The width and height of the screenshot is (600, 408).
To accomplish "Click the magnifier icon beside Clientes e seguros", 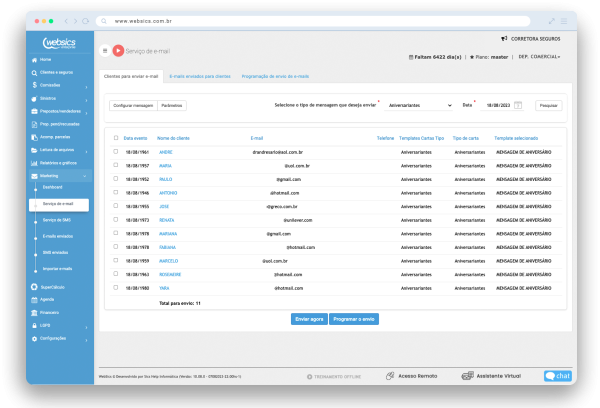I will (34, 73).
